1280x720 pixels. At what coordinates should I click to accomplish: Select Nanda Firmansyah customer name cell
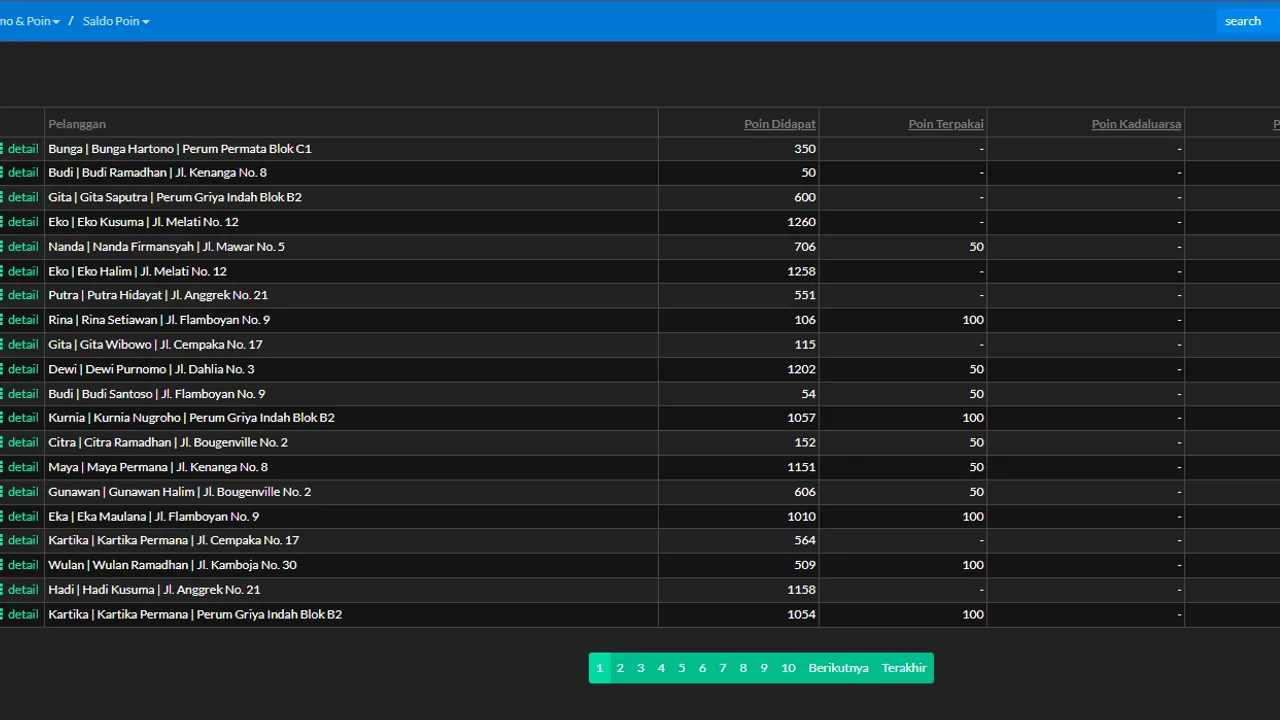[351, 246]
